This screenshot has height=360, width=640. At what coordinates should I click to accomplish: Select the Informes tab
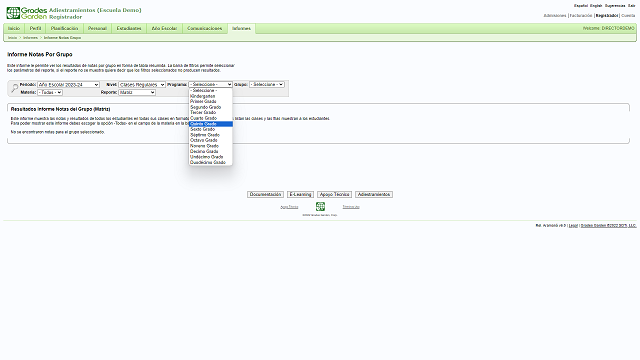(241, 29)
